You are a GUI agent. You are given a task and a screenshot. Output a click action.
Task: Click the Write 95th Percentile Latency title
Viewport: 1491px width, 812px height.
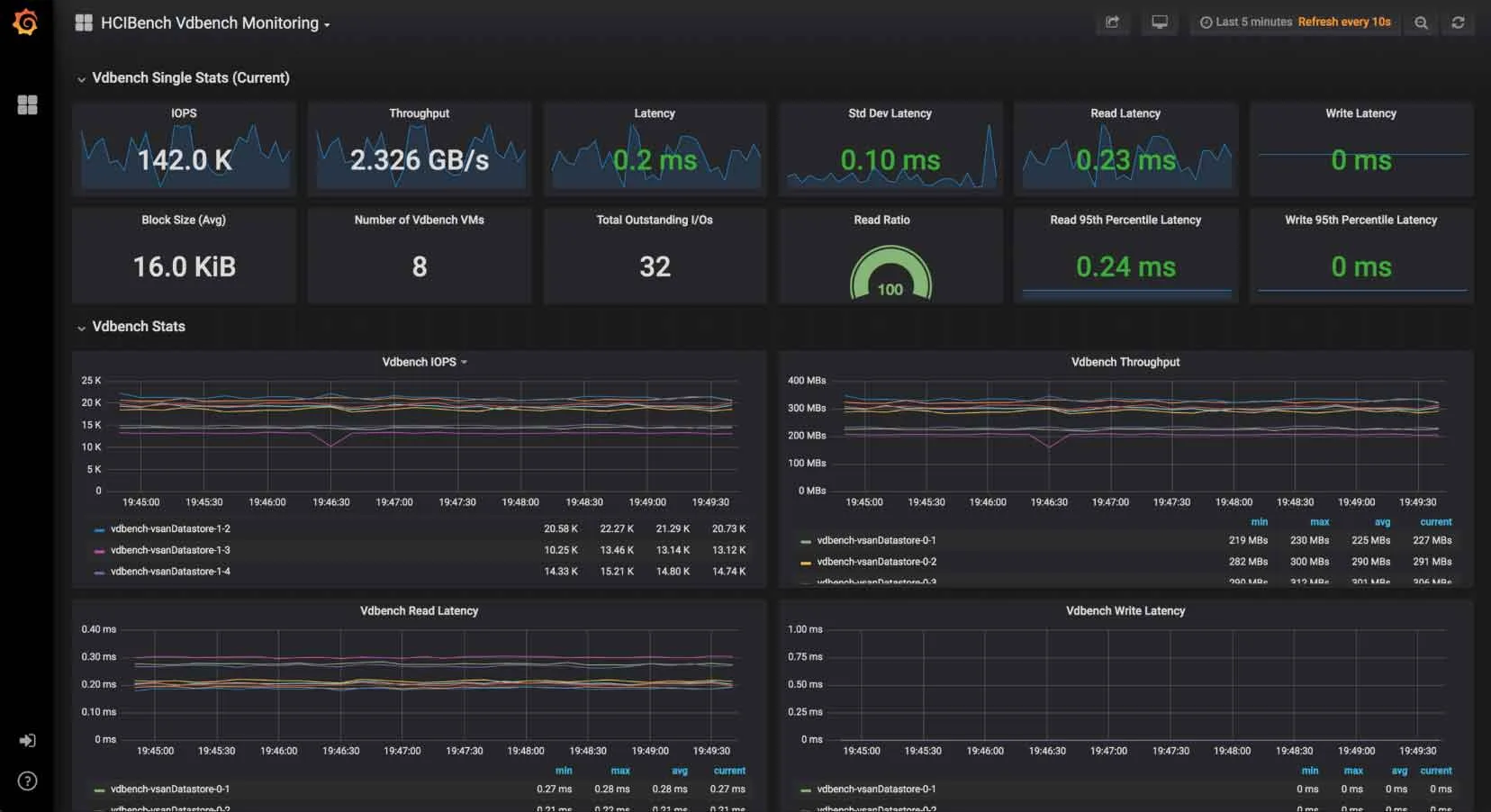tap(1360, 220)
